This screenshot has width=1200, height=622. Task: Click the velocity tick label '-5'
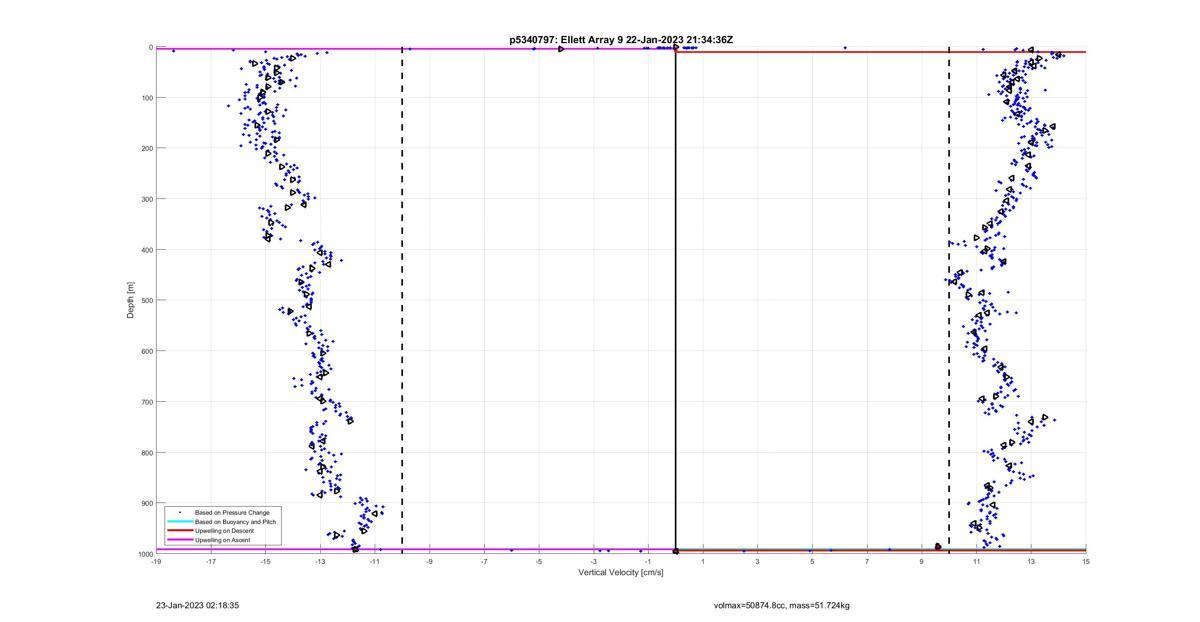tap(539, 561)
